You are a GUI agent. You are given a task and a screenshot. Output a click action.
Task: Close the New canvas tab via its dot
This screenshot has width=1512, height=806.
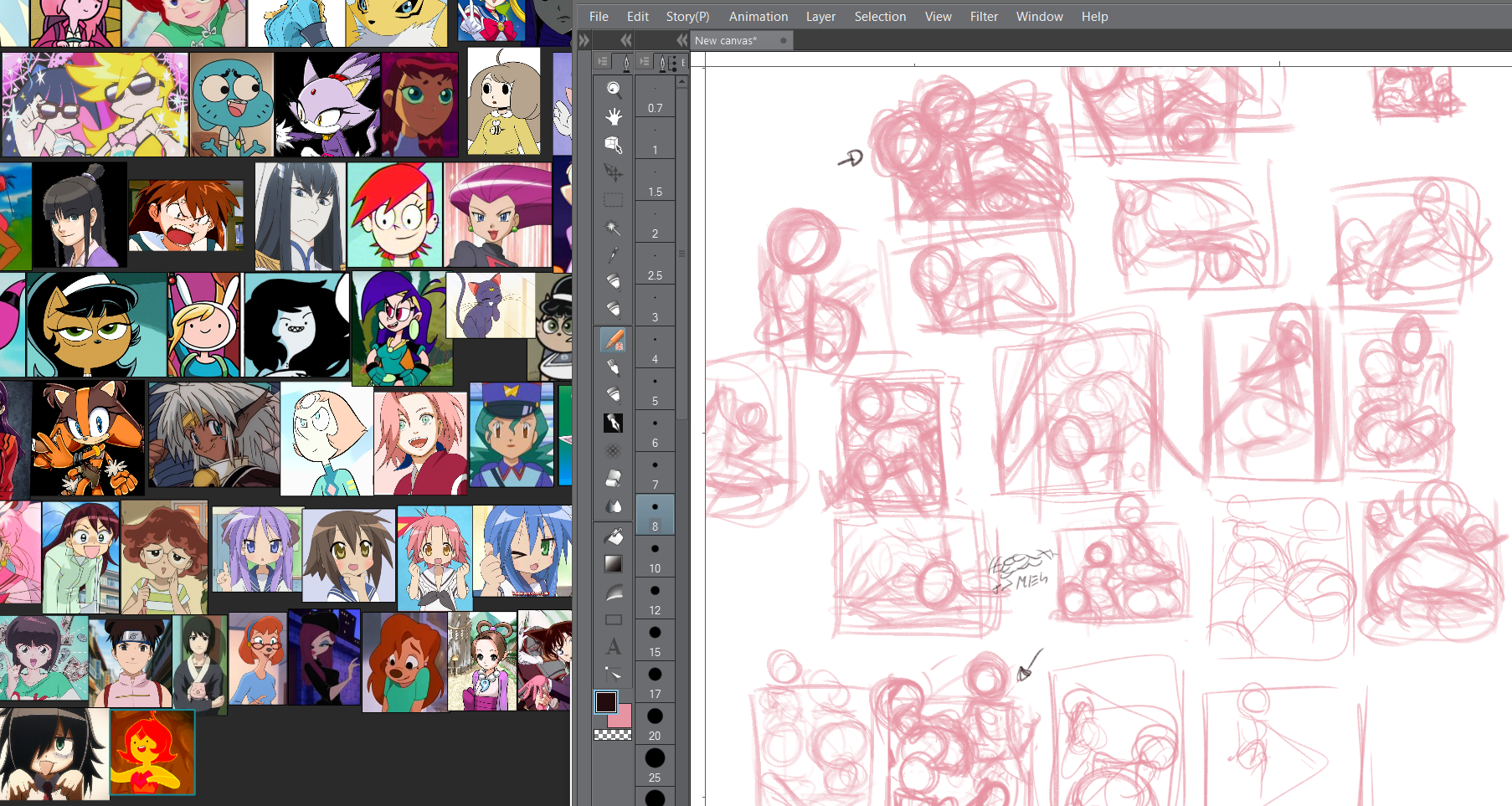pyautogui.click(x=784, y=40)
